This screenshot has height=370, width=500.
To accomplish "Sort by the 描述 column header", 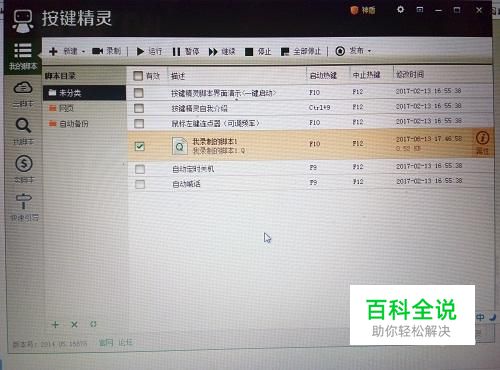I will [178, 76].
